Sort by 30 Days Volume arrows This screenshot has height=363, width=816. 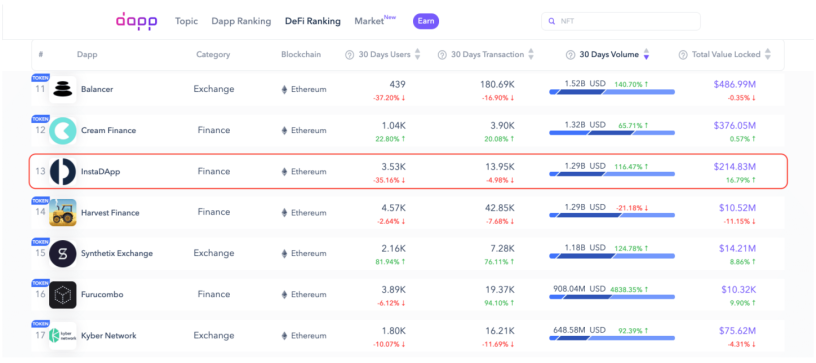pos(646,55)
